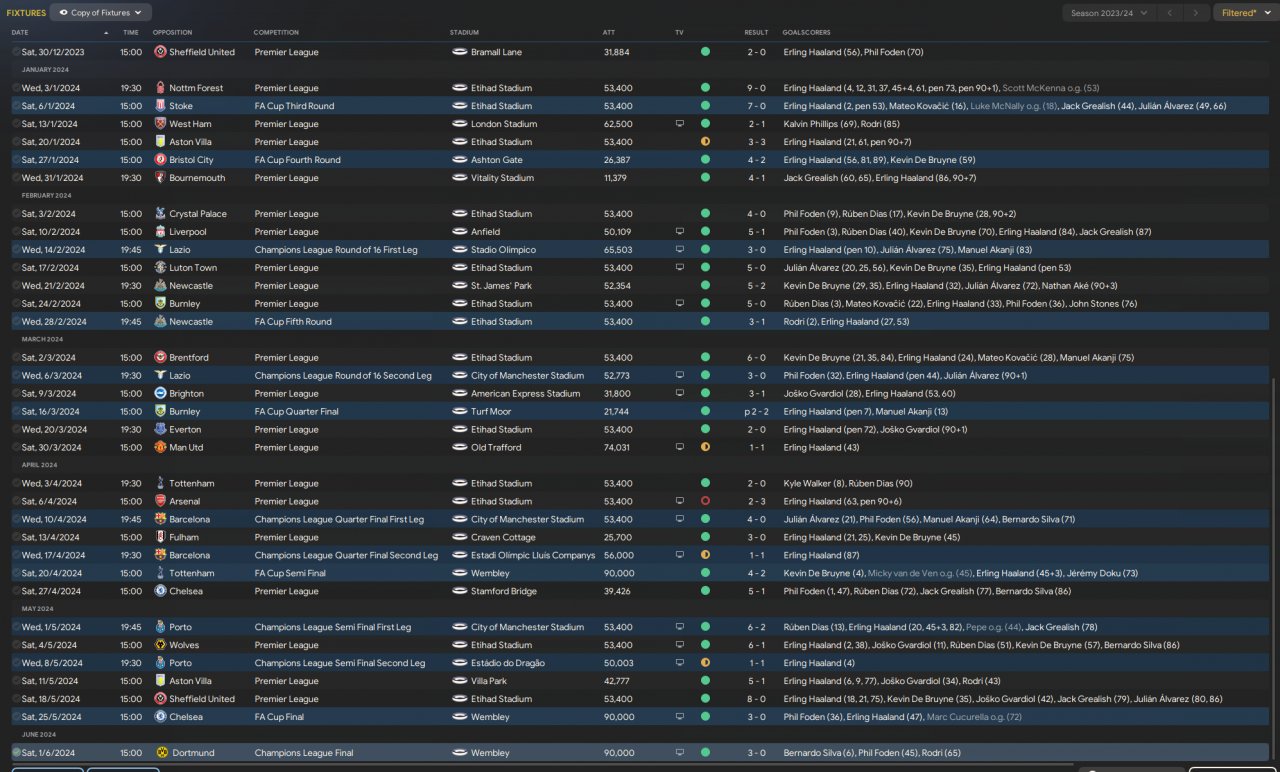This screenshot has width=1280, height=772.
Task: Tick the check circle for Sat, 27/1/2024
Action: pos(16,160)
